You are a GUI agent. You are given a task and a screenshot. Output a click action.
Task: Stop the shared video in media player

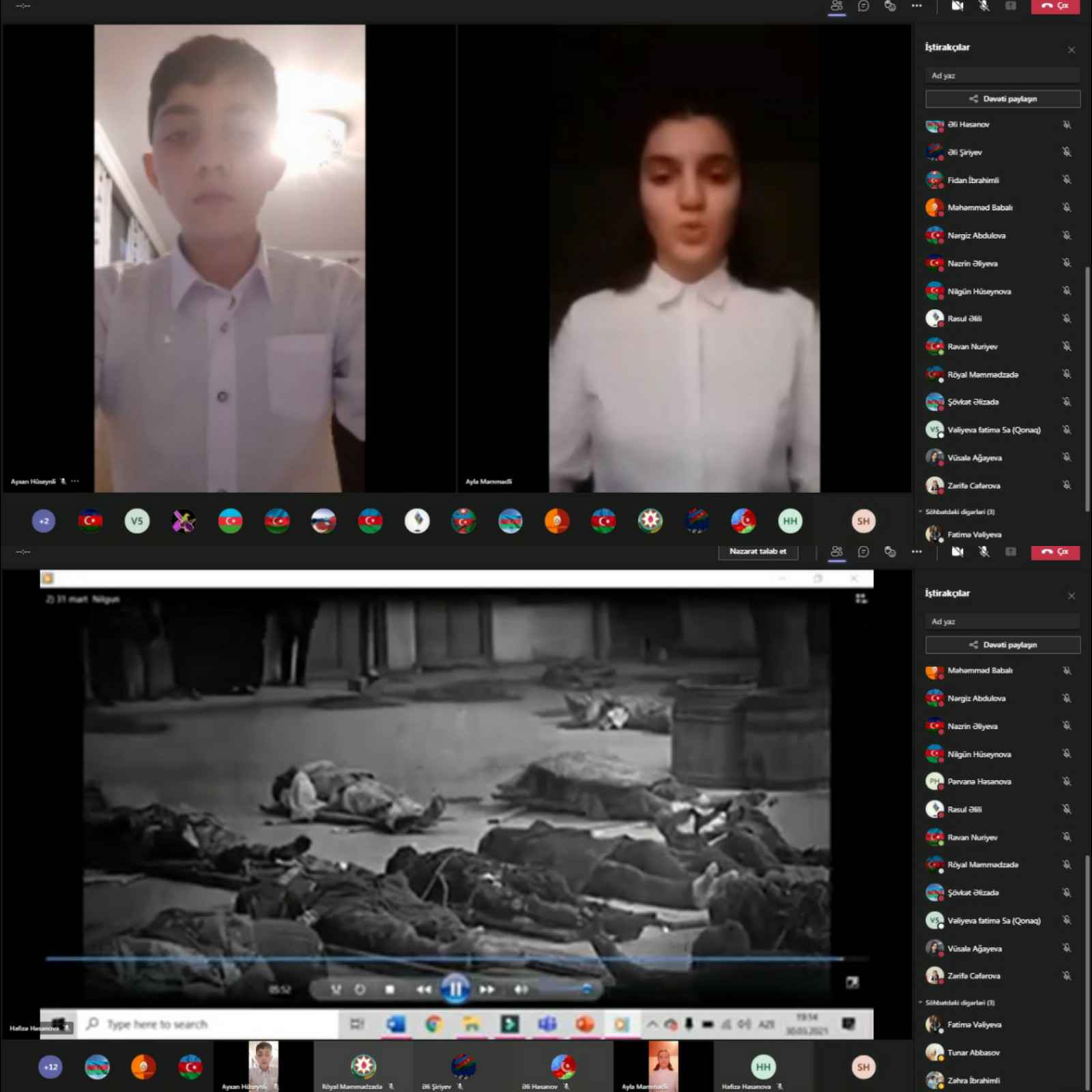[390, 989]
